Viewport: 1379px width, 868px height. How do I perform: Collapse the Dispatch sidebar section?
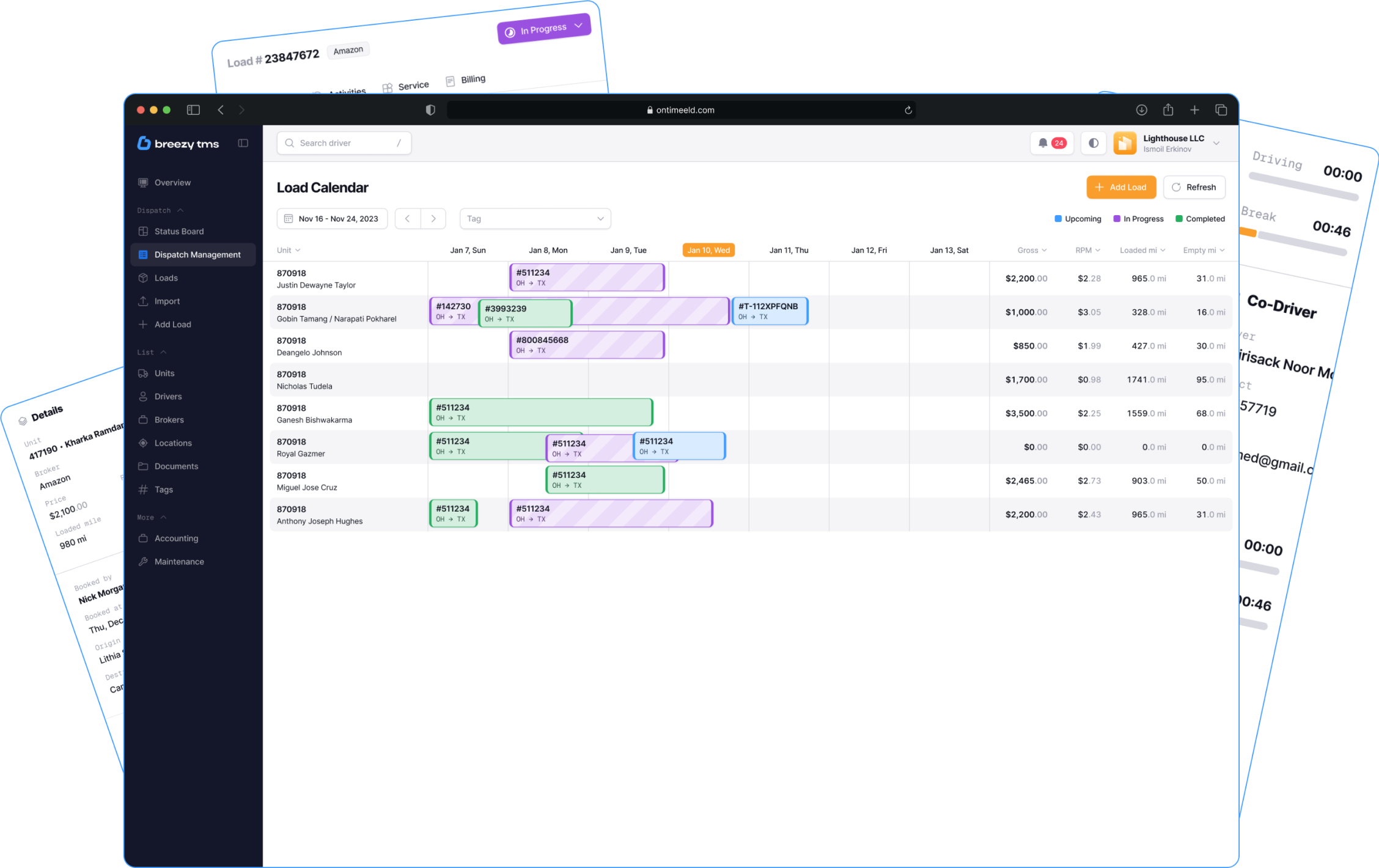click(x=180, y=210)
